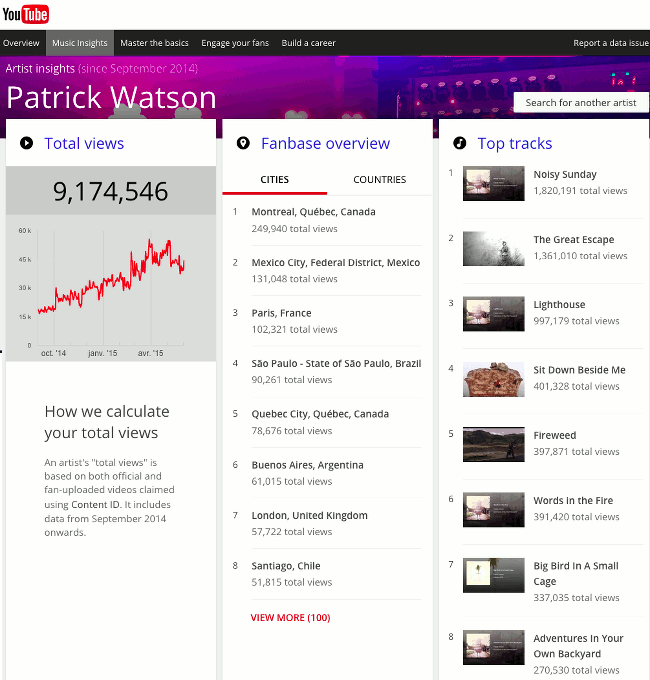650x680 pixels.
Task: Click 249,940 total views text
Action: click(294, 229)
